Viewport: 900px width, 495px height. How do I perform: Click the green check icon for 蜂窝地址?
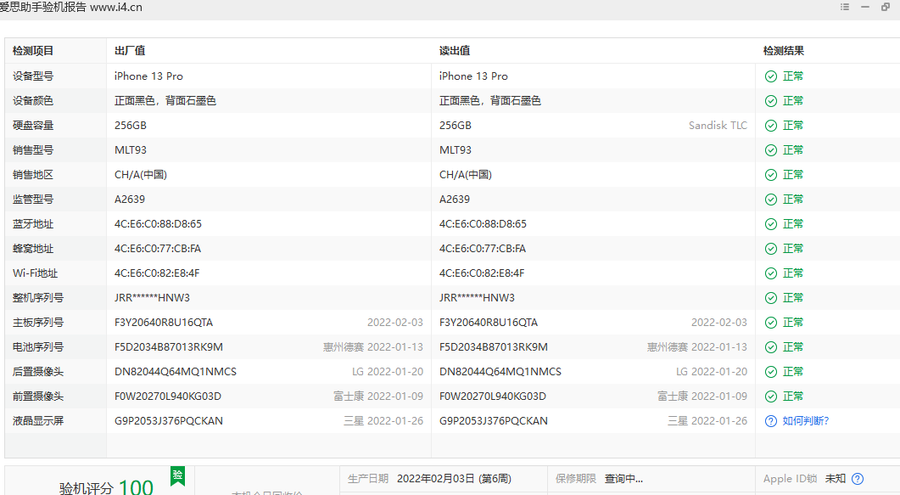click(x=771, y=249)
